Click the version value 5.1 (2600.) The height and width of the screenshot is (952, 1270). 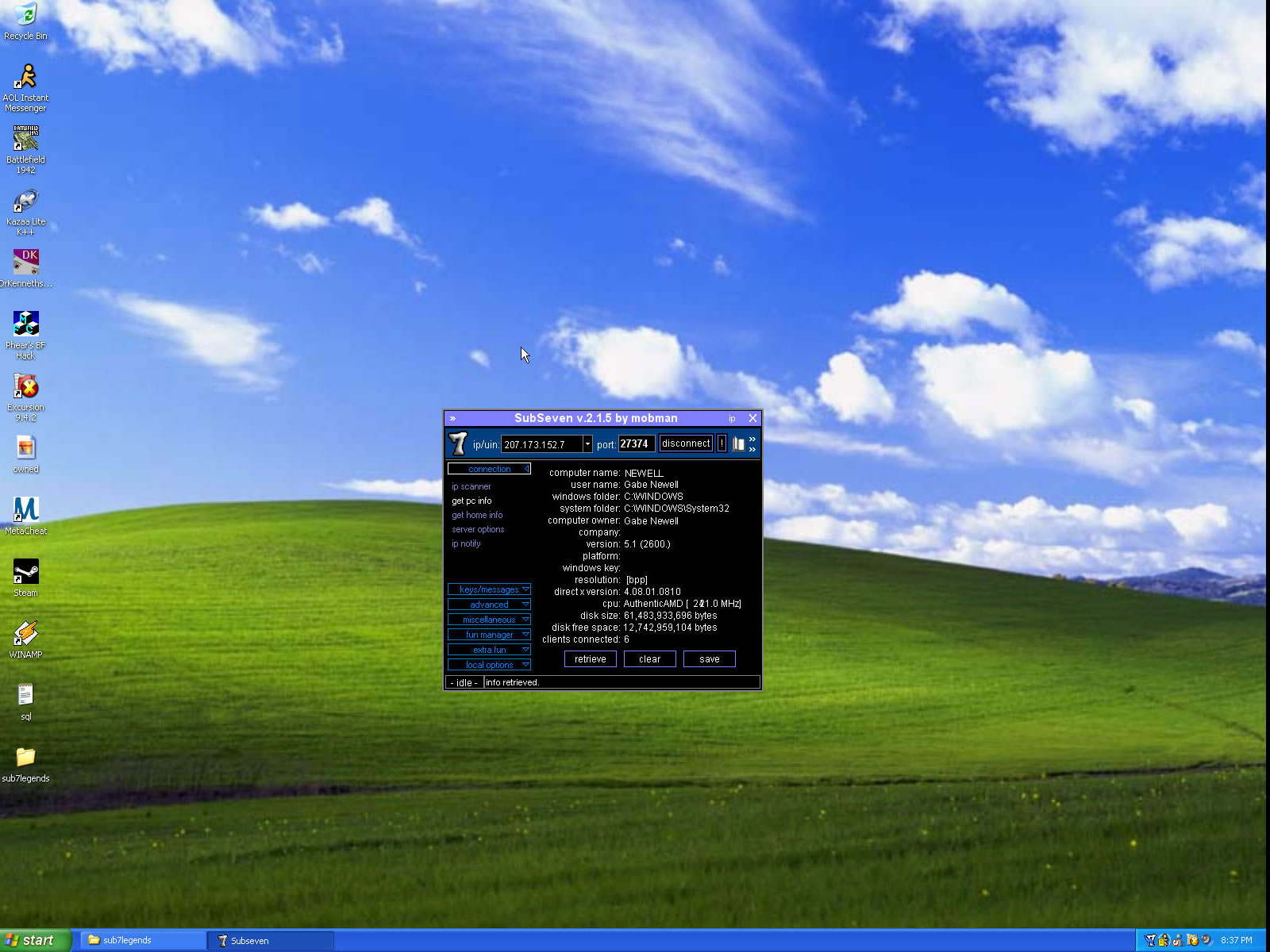click(647, 544)
